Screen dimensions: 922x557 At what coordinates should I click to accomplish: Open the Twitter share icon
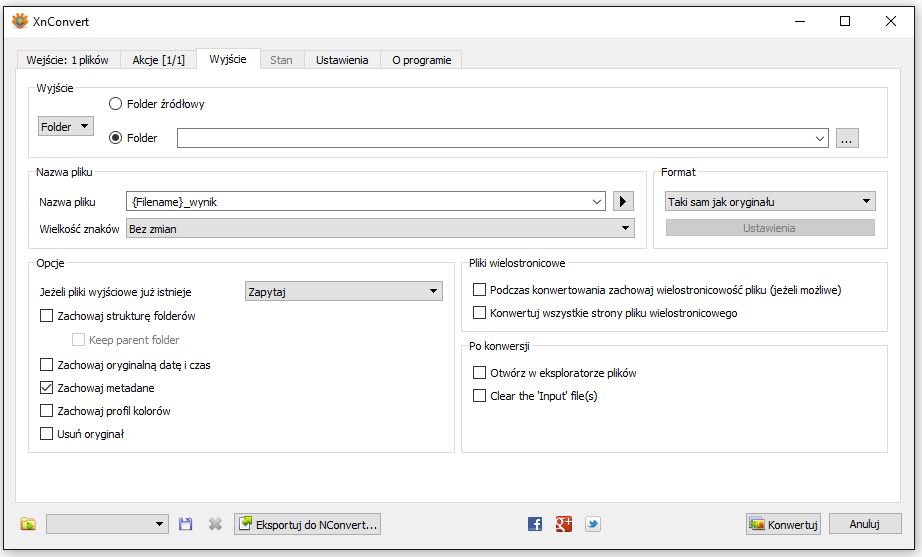pos(593,524)
